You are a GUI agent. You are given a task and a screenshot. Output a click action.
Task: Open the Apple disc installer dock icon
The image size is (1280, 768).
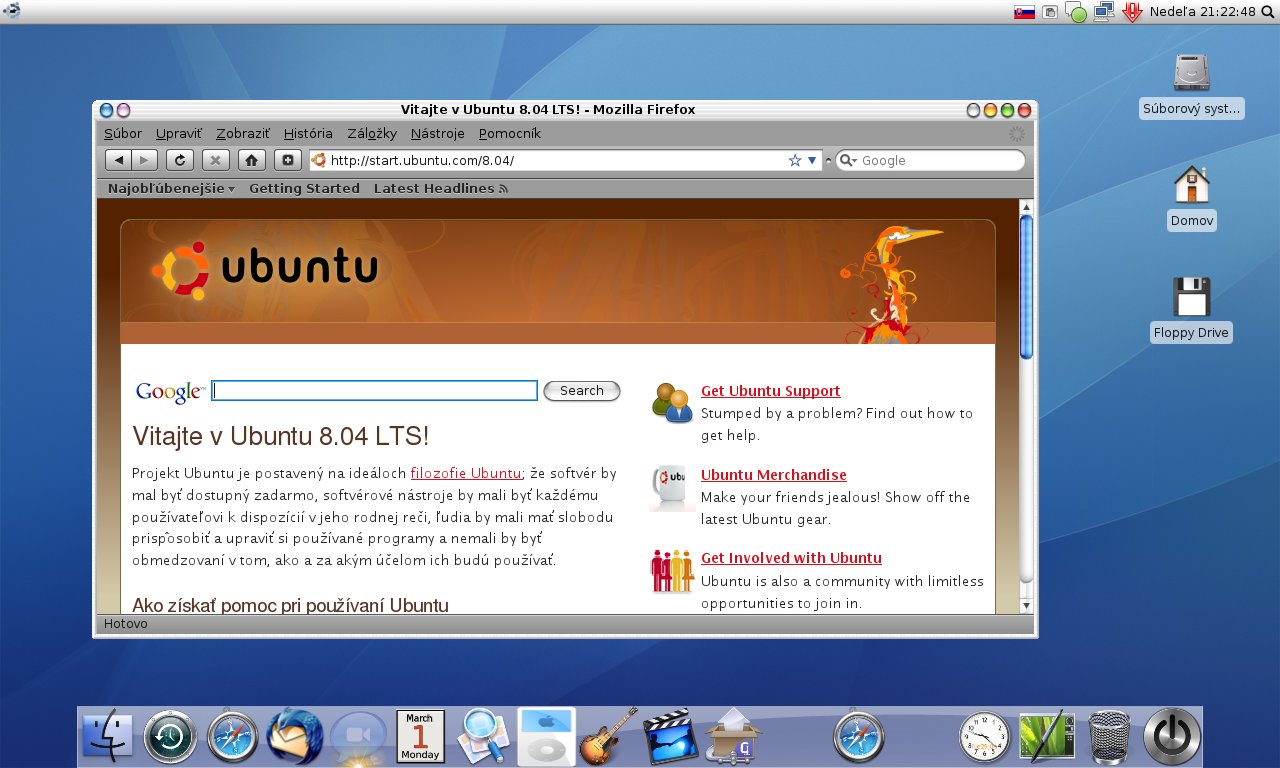[x=546, y=737]
